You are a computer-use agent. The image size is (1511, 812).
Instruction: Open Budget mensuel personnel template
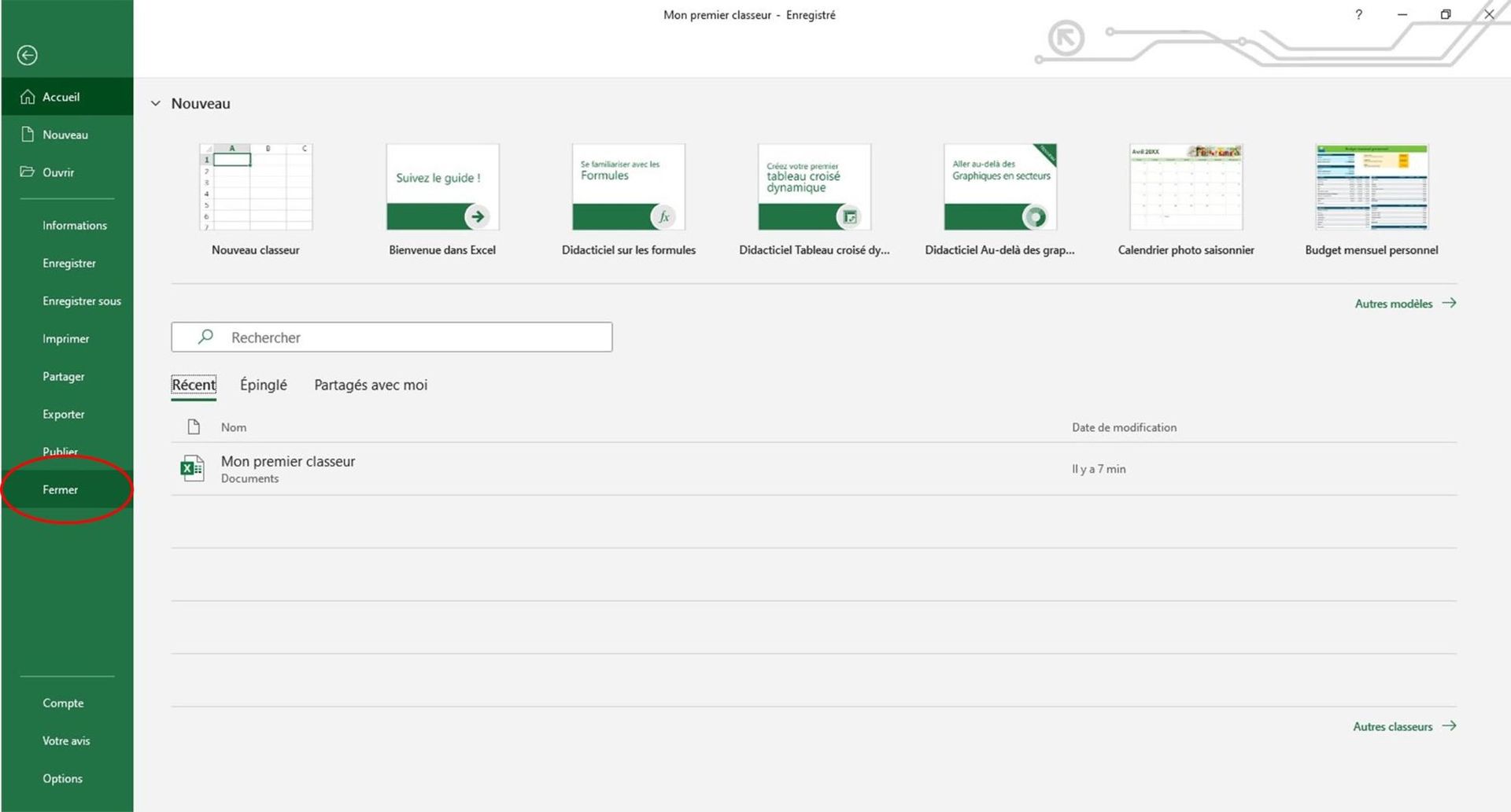pyautogui.click(x=1372, y=201)
